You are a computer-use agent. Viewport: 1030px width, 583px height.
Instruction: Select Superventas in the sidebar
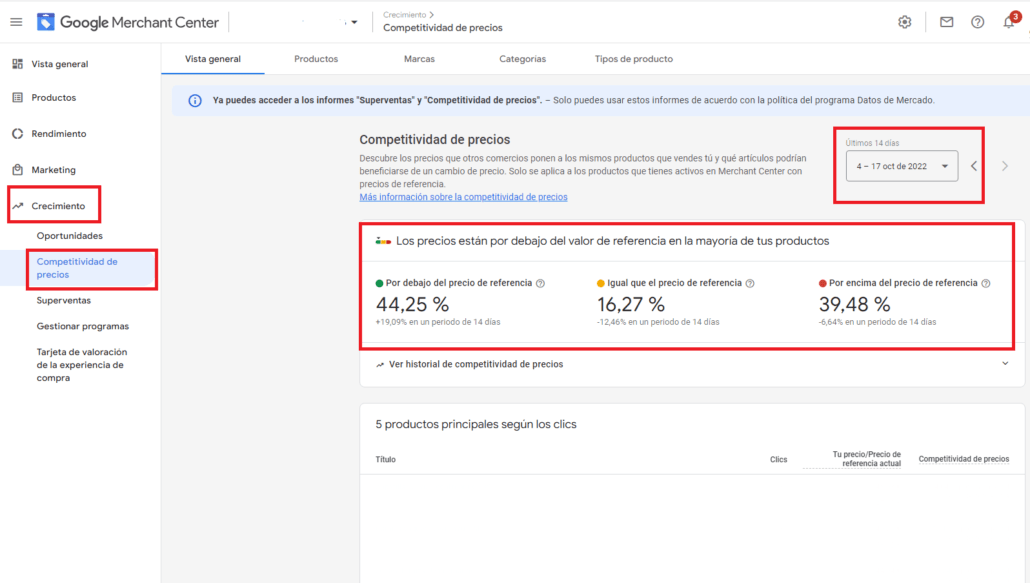tap(63, 300)
